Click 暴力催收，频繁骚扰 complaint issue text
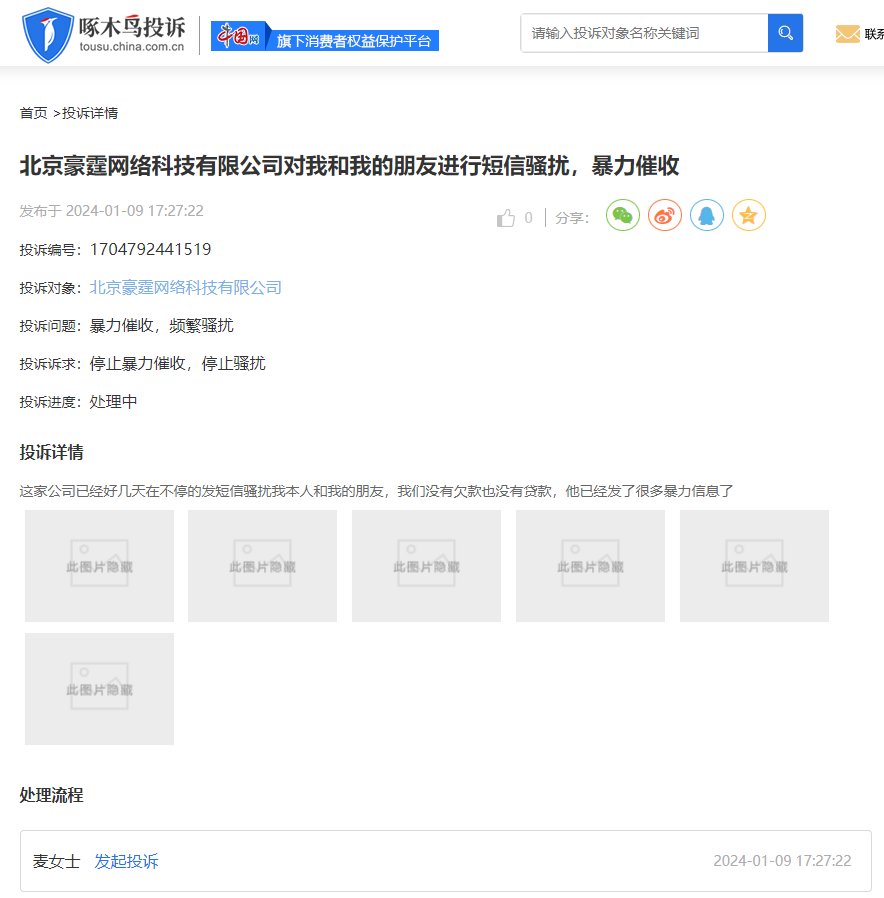The width and height of the screenshot is (884, 898). (x=161, y=325)
